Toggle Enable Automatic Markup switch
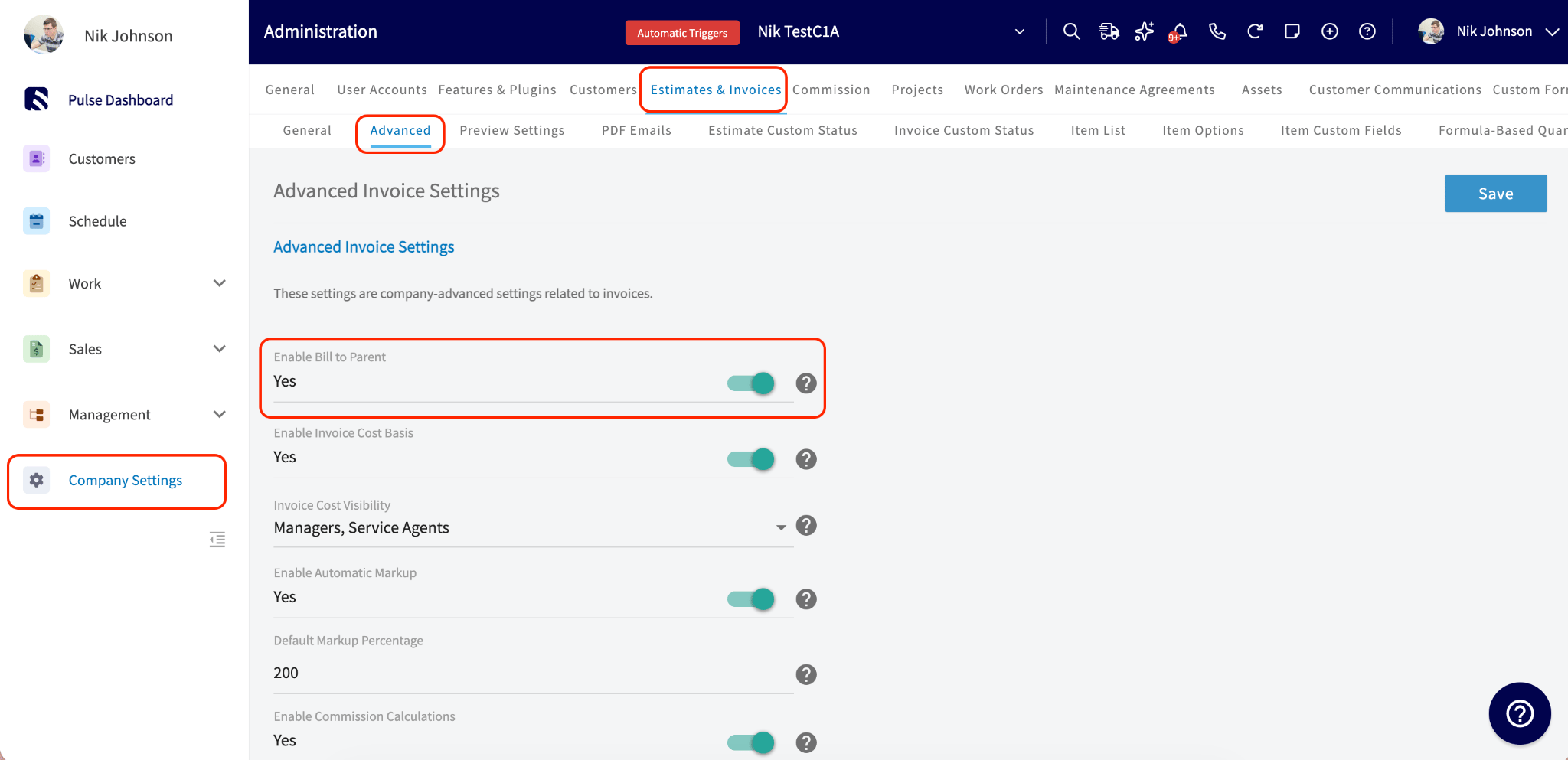Viewport: 1568px width, 760px height. click(x=751, y=599)
